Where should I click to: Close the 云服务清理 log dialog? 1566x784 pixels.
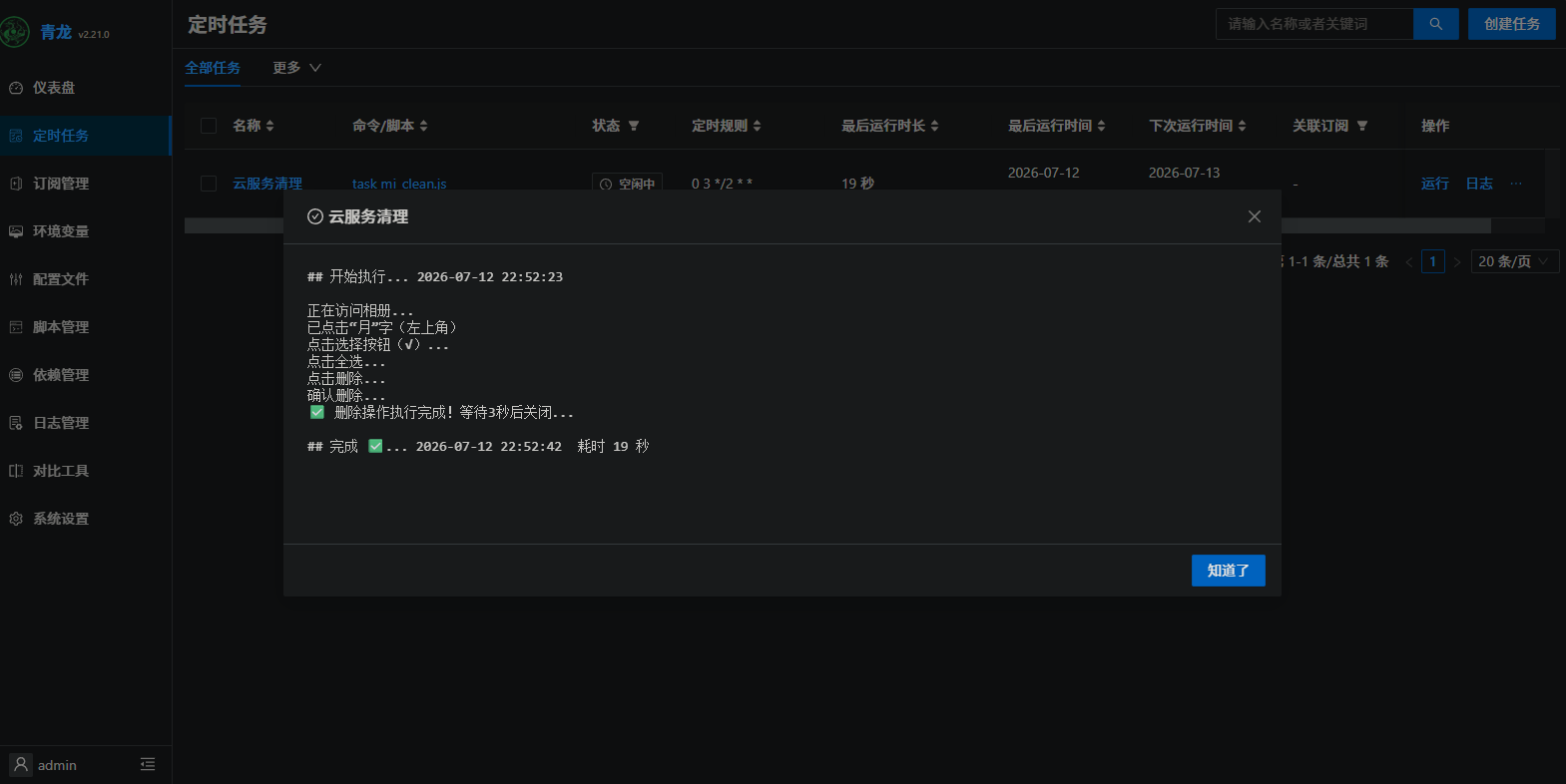[1255, 216]
